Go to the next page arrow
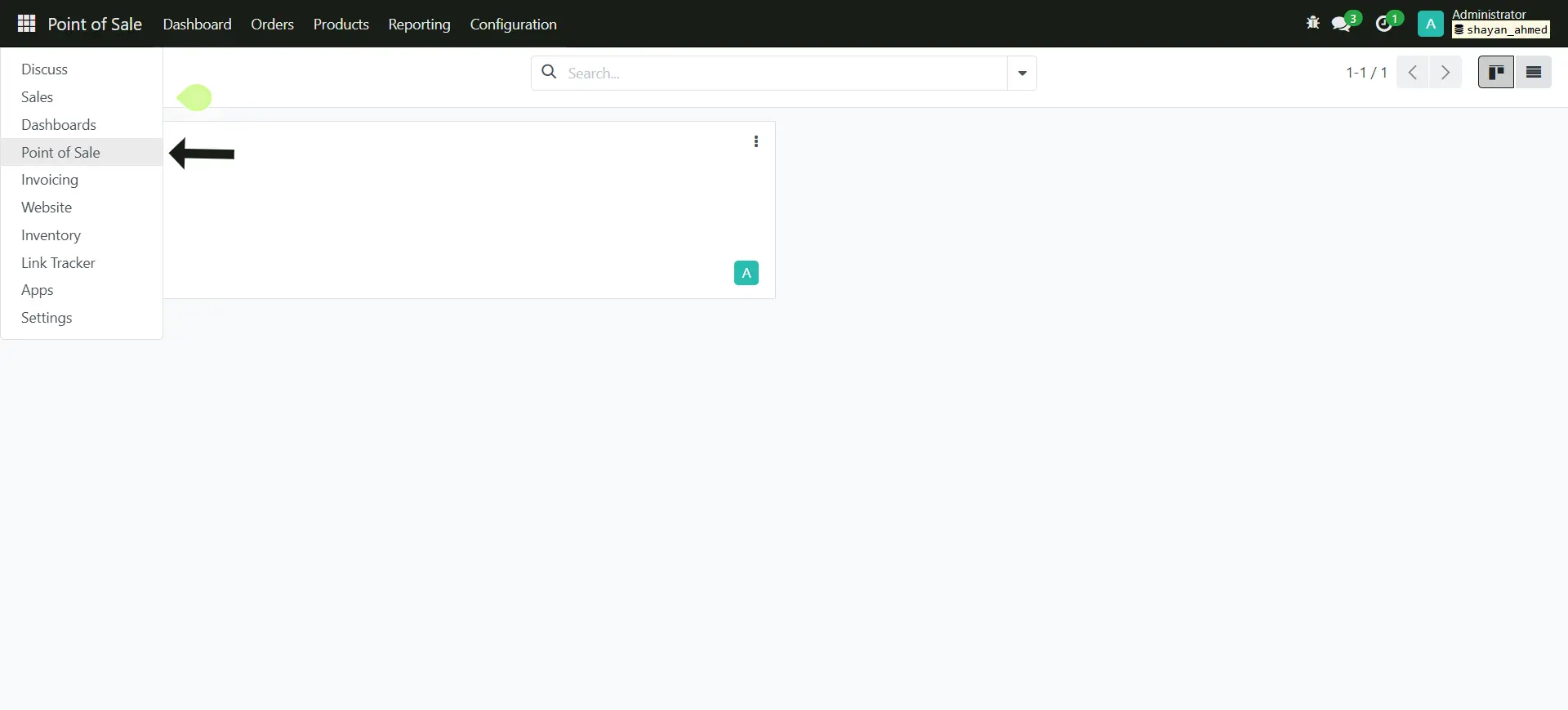 click(x=1445, y=73)
